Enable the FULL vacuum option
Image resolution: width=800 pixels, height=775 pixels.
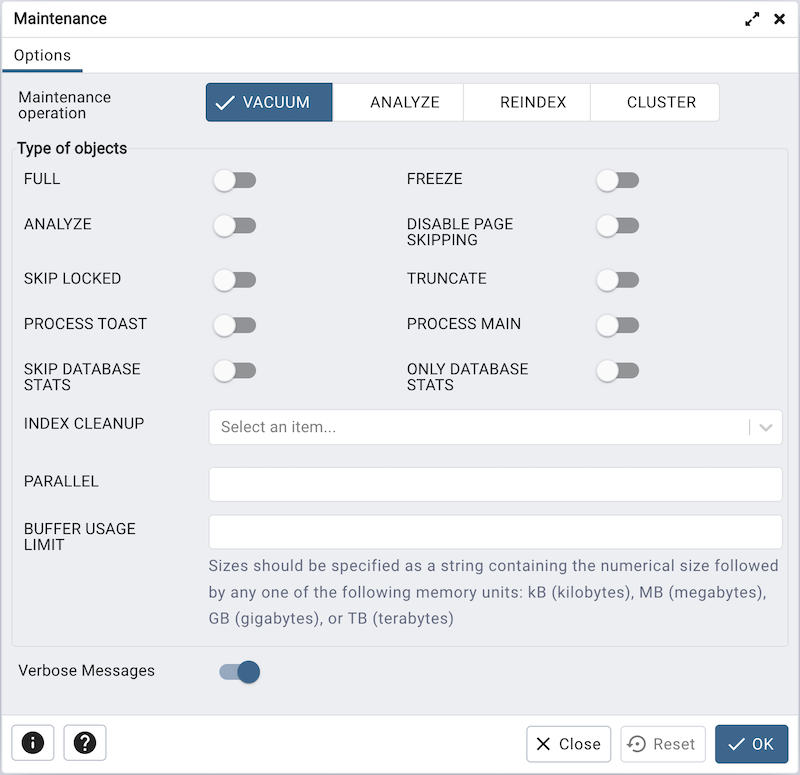click(235, 180)
